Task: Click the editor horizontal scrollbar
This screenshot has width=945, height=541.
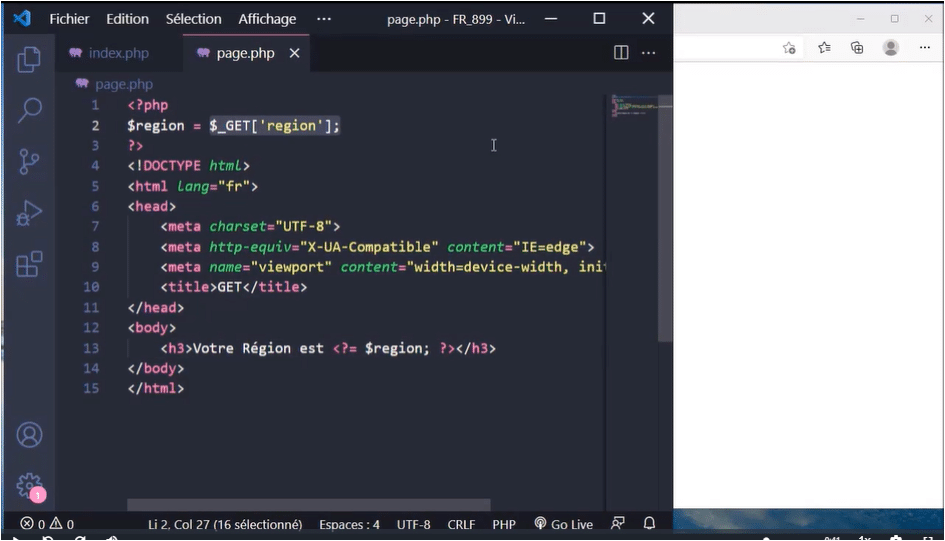Action: (309, 504)
